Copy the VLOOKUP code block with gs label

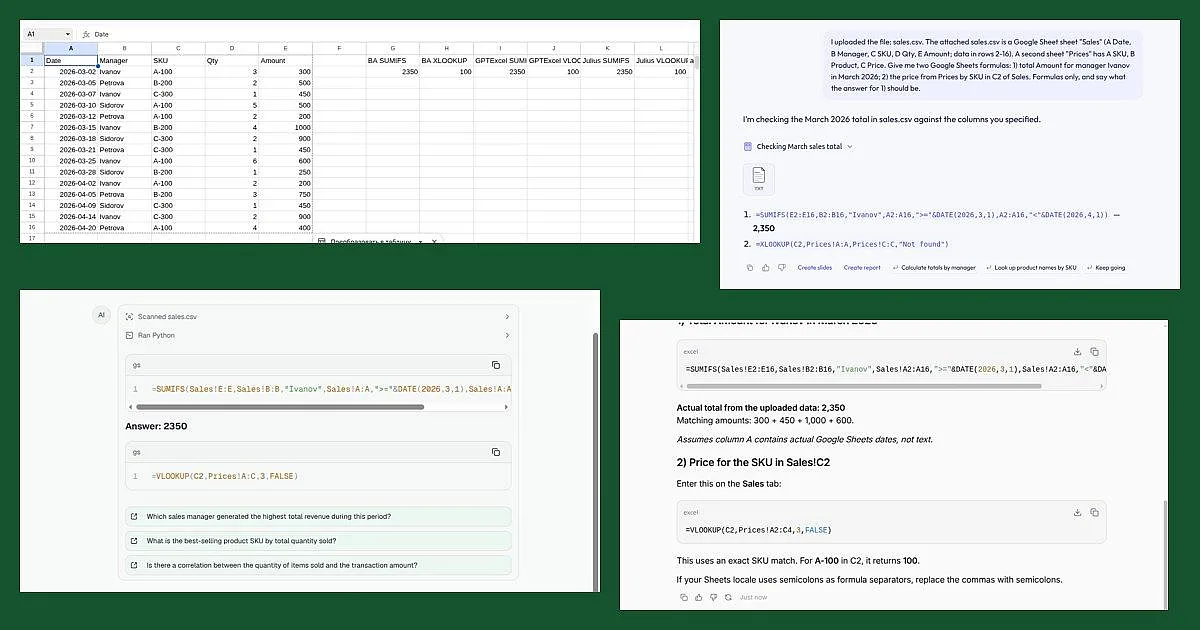click(496, 453)
